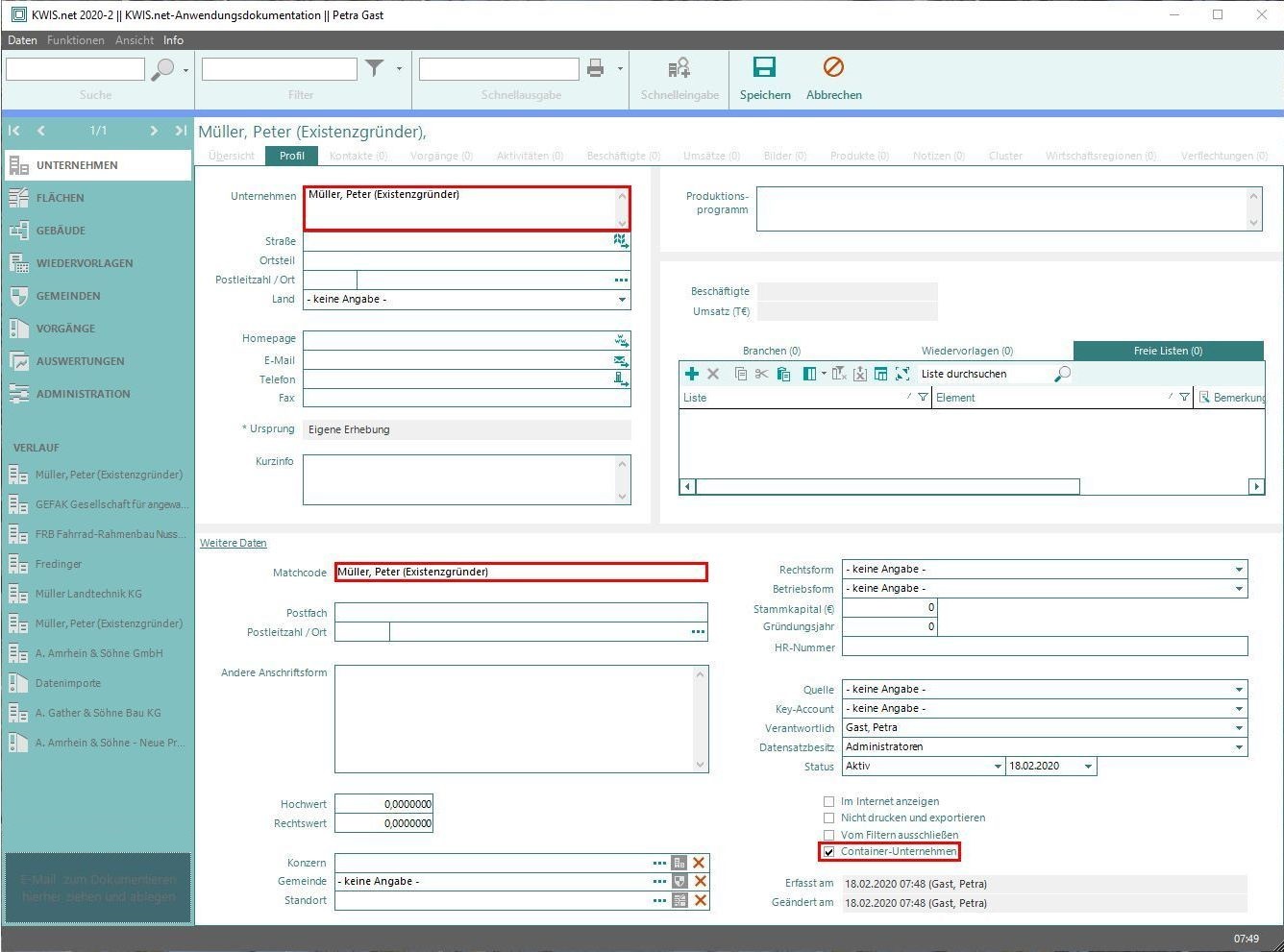Click the green plus add icon in Freie Listen
This screenshot has height=952, width=1284.
tap(691, 374)
